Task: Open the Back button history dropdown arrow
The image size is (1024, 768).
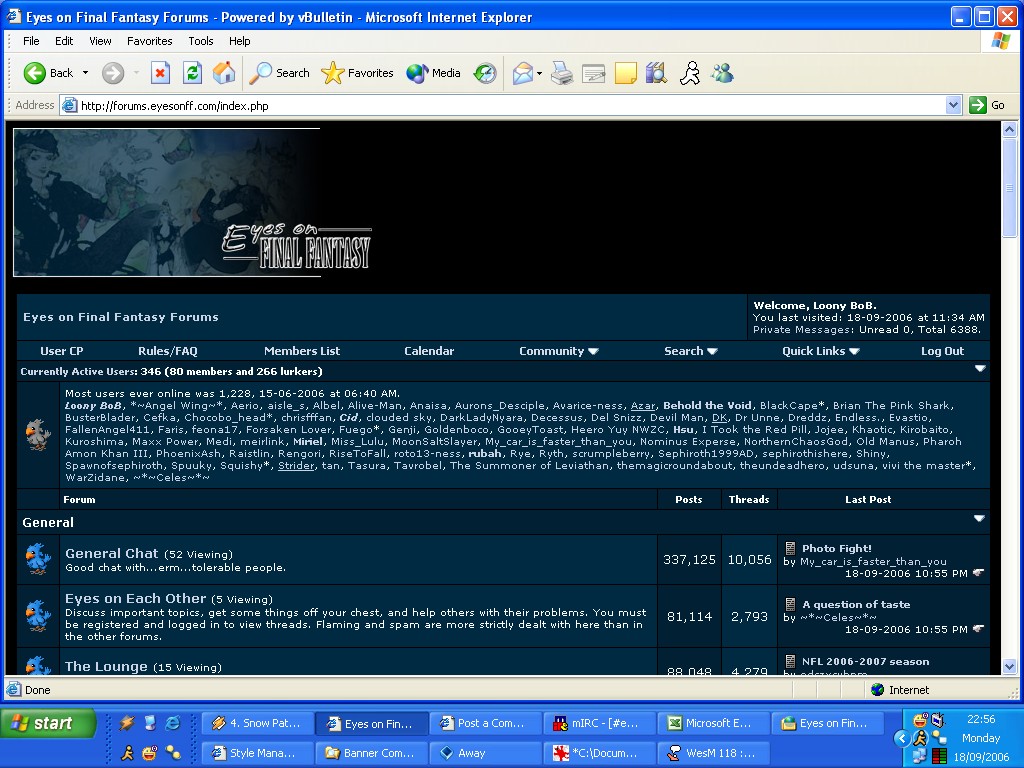Action: (x=86, y=73)
